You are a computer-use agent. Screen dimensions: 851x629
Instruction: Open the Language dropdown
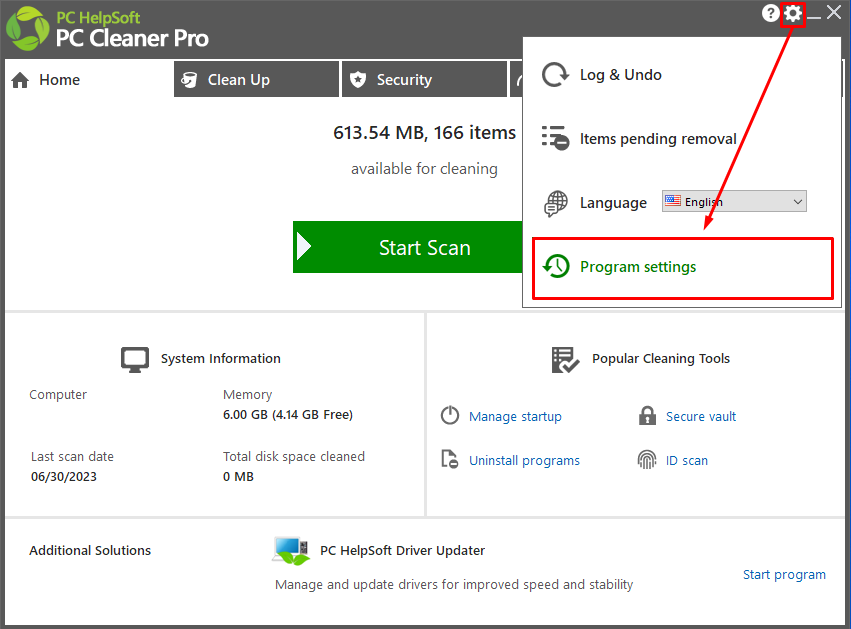tap(734, 201)
